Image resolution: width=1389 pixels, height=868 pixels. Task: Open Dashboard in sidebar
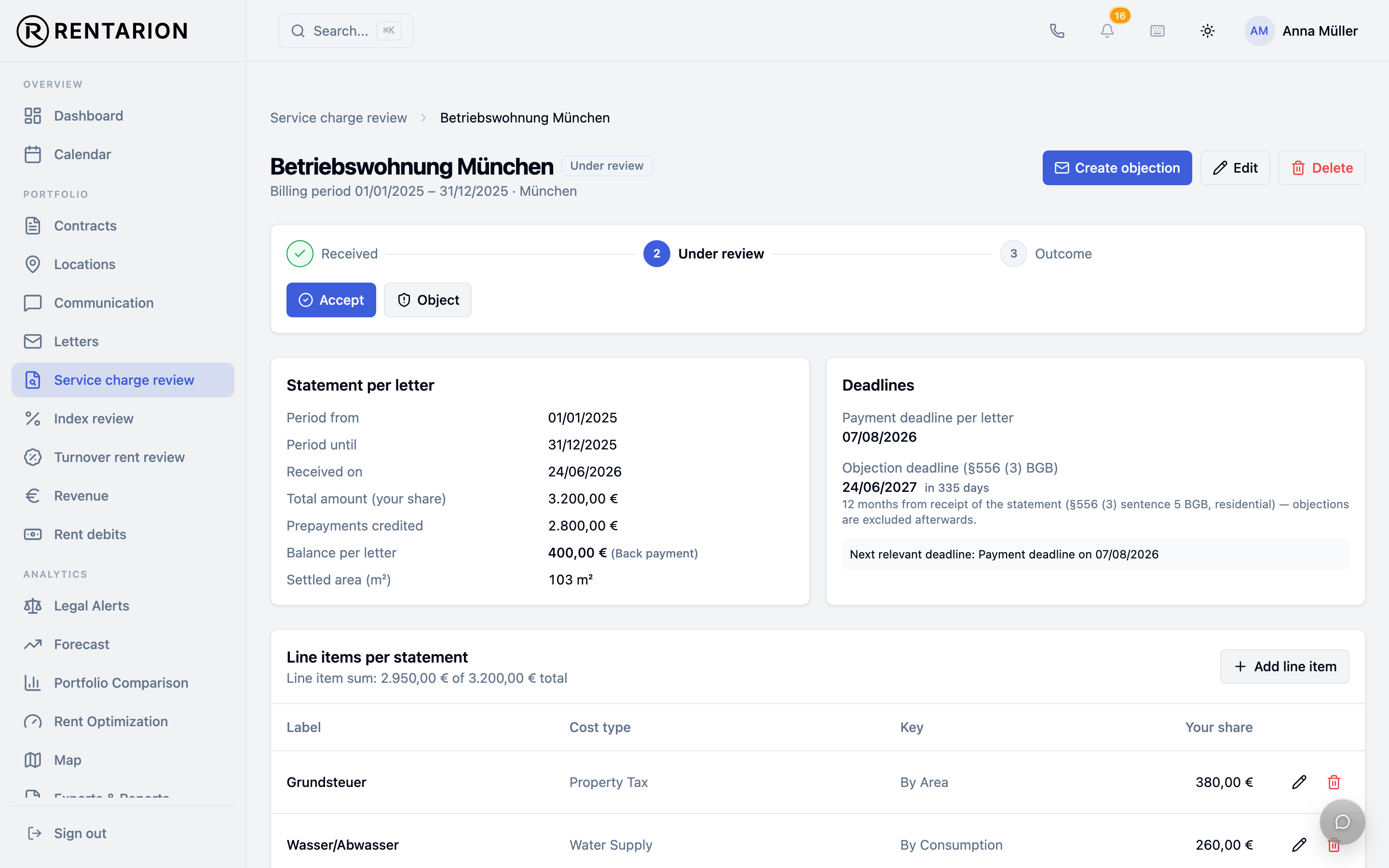[x=123, y=116]
